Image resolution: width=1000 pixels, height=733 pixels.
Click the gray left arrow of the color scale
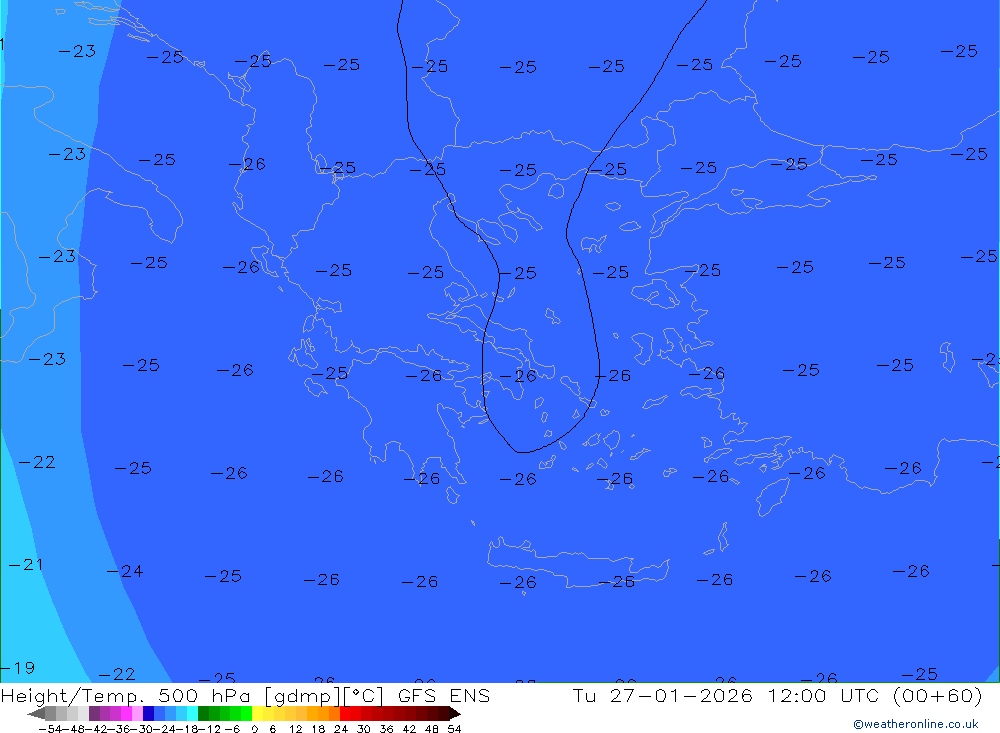(x=36, y=714)
